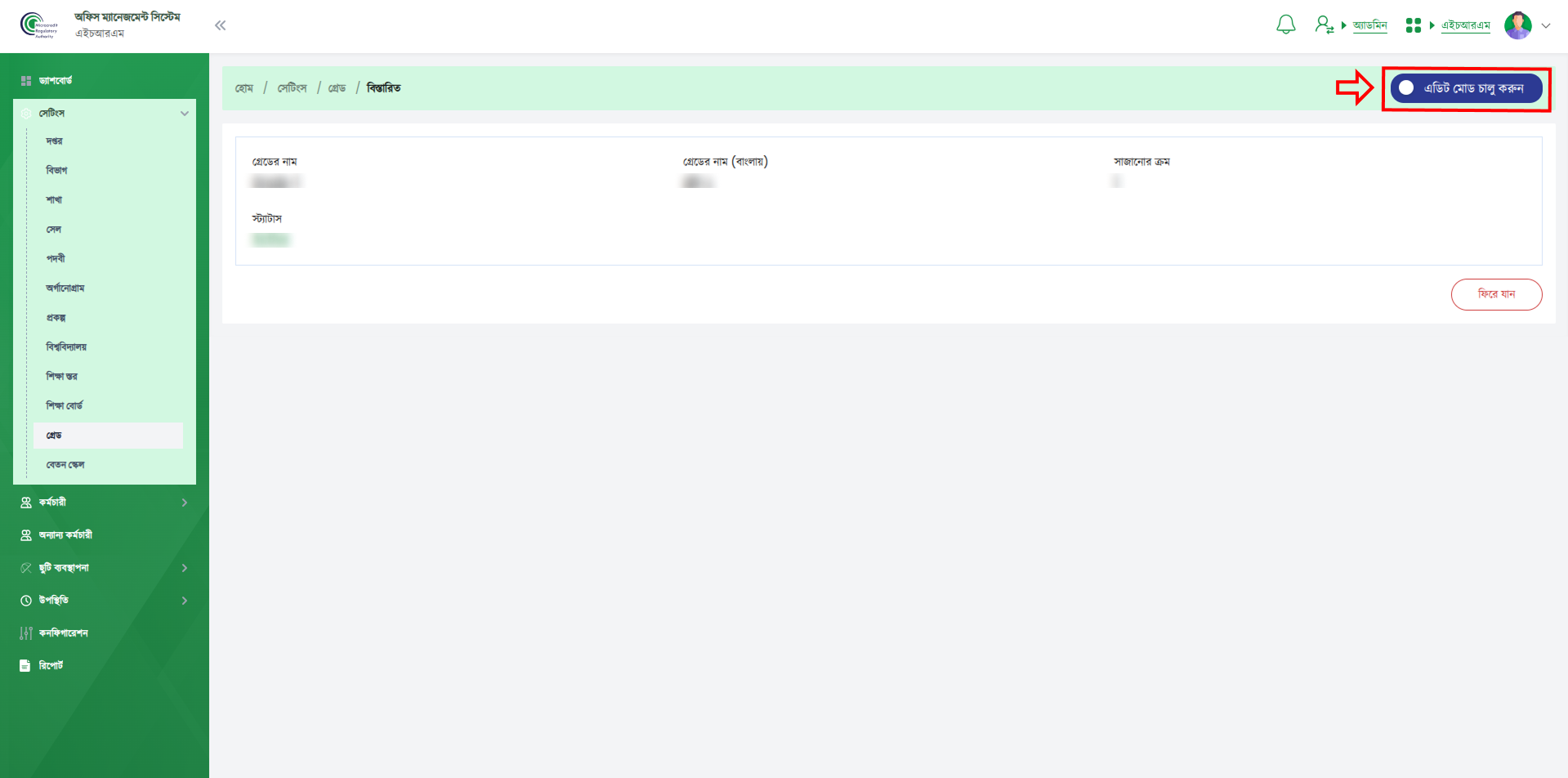Collapse sidebar with double-chevron icon
The height and width of the screenshot is (778, 1568).
point(220,25)
